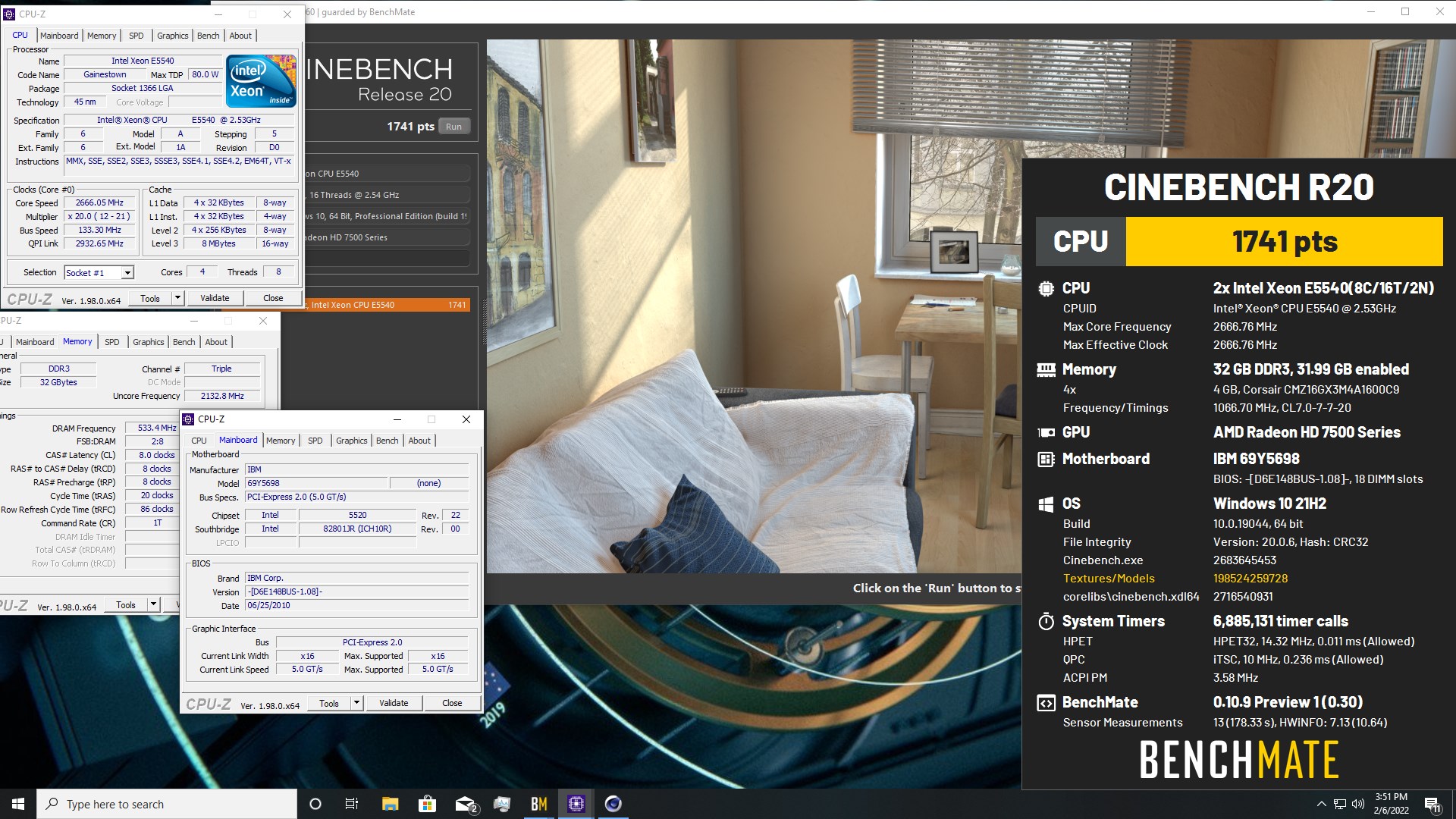
Task: Click the Motherboard icon in BenchMate panel
Action: tap(1046, 459)
